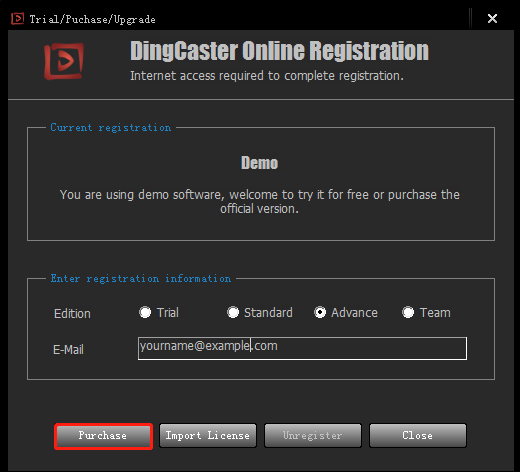The width and height of the screenshot is (520, 472).
Task: Click the large red DingCaster logo
Action: coord(64,61)
